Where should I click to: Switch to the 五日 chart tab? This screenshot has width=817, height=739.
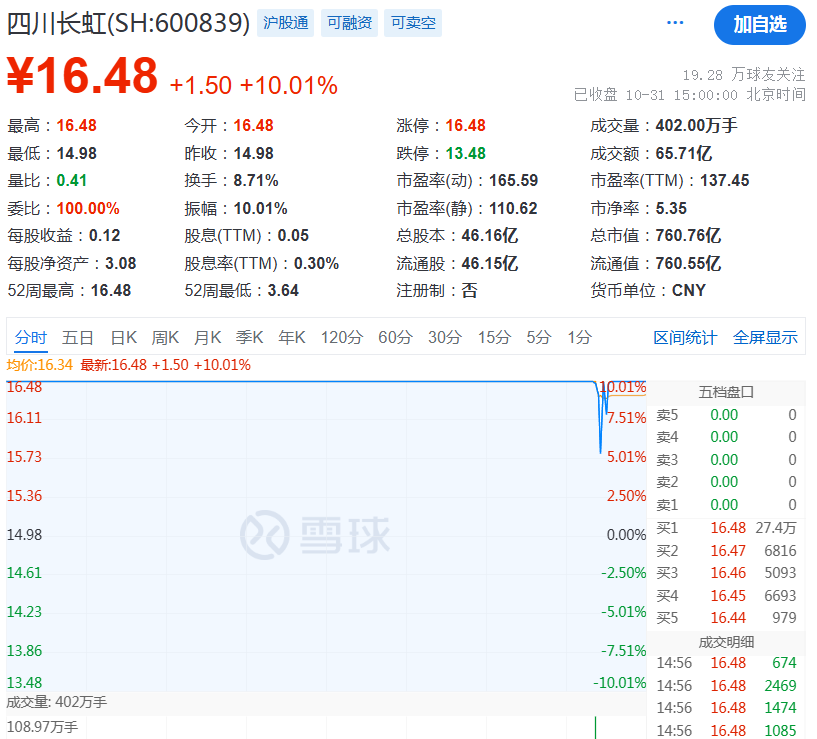tap(78, 337)
